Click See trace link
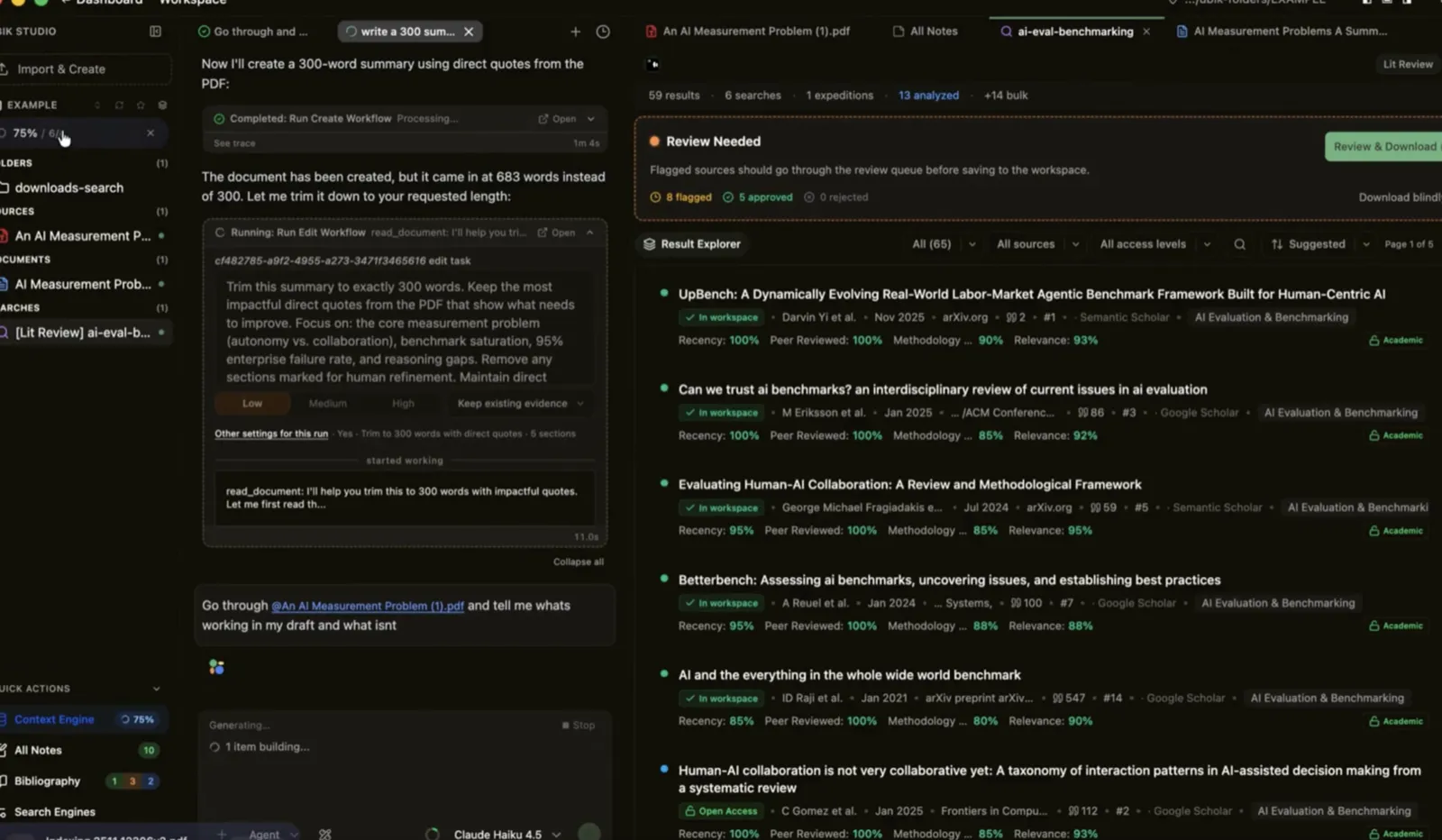1442x840 pixels. (x=234, y=143)
